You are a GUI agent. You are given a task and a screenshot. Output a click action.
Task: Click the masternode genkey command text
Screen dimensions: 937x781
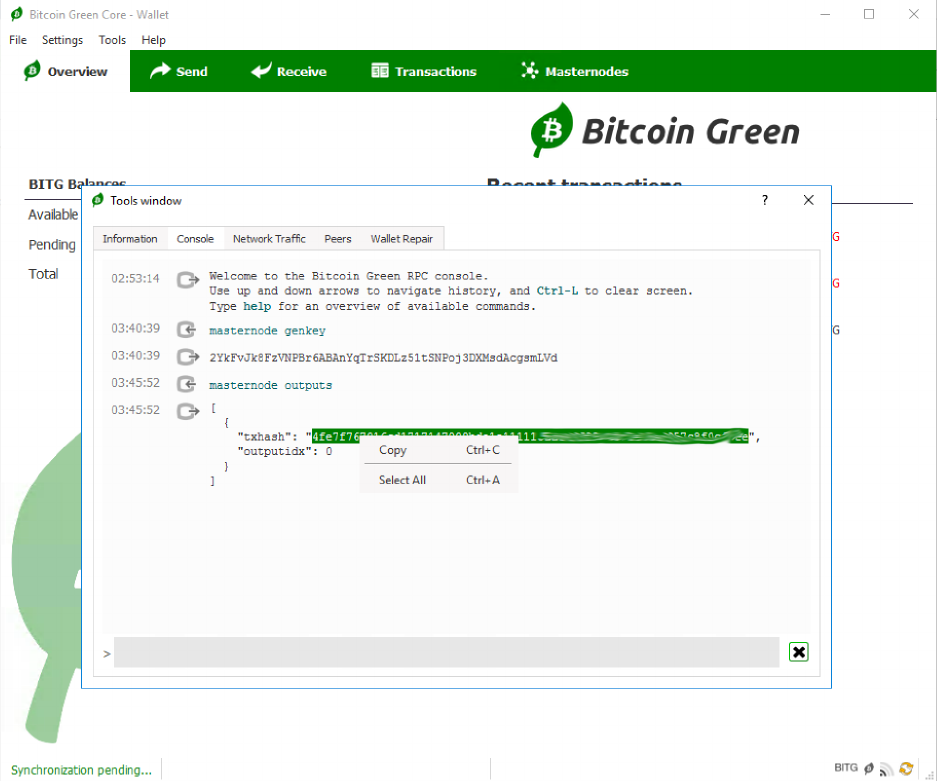point(267,331)
